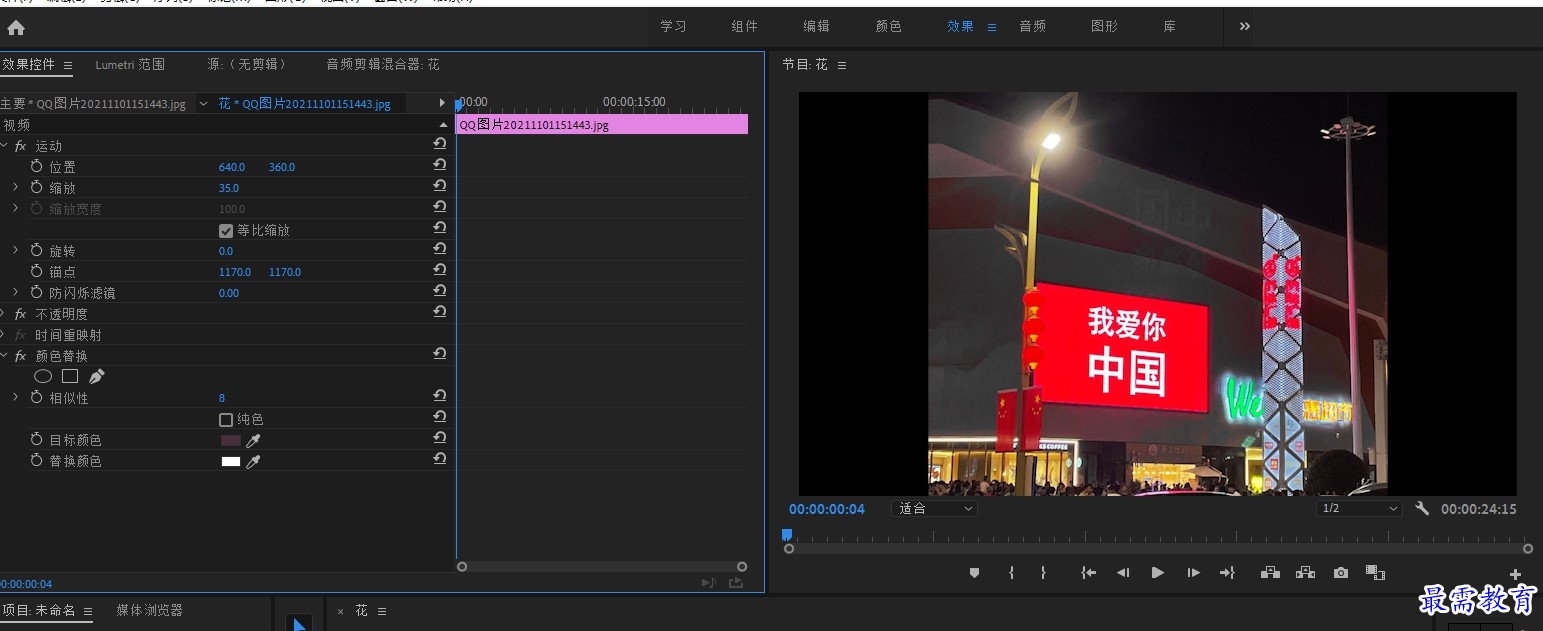This screenshot has width=1543, height=631.
Task: Toggle animation stopwatch for 目标颜色
Action: [x=37, y=439]
